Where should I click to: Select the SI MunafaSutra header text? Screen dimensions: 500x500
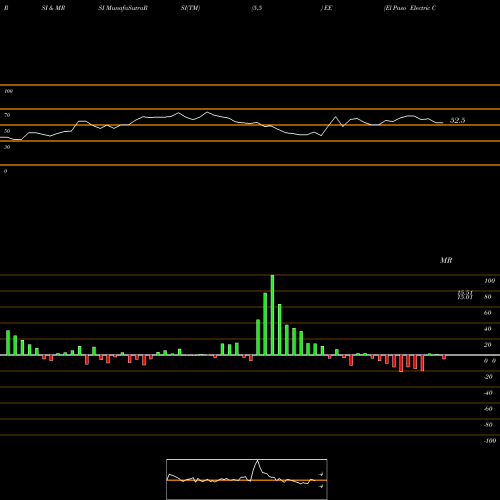123,8
